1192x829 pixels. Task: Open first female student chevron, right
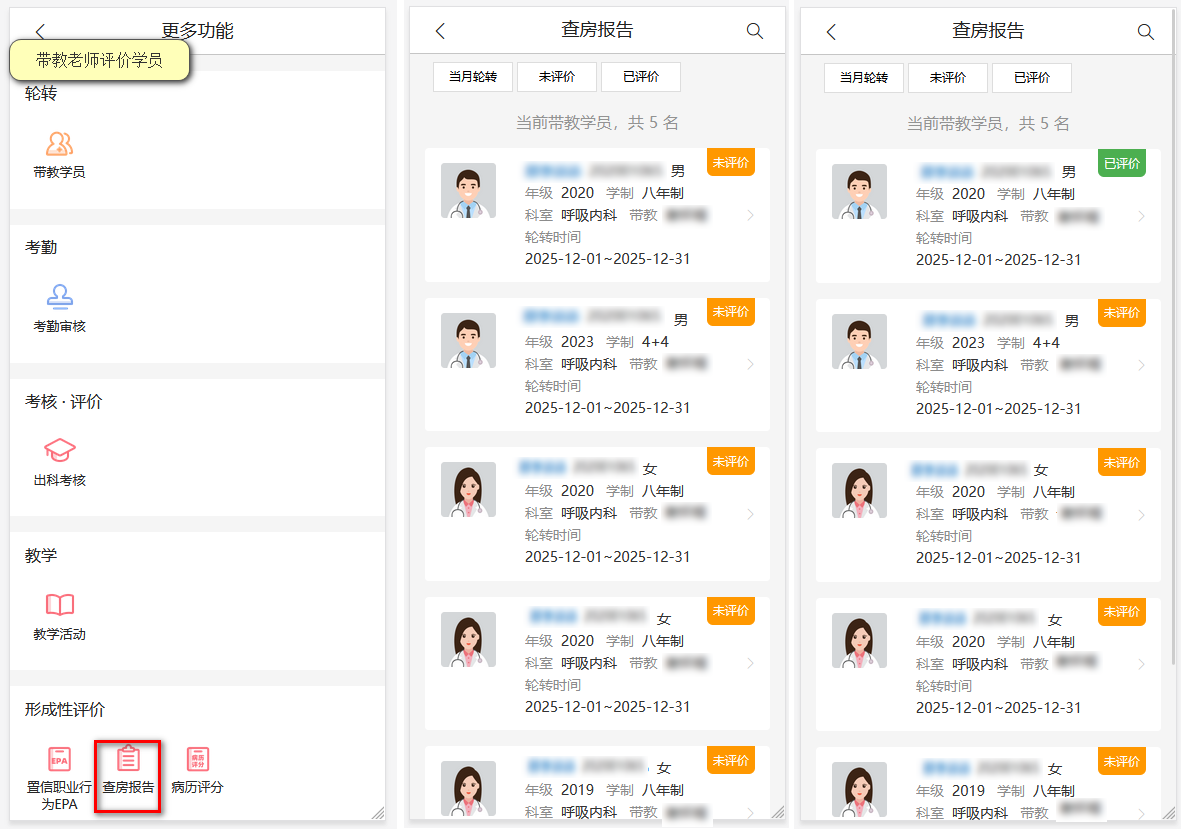coord(1141,515)
